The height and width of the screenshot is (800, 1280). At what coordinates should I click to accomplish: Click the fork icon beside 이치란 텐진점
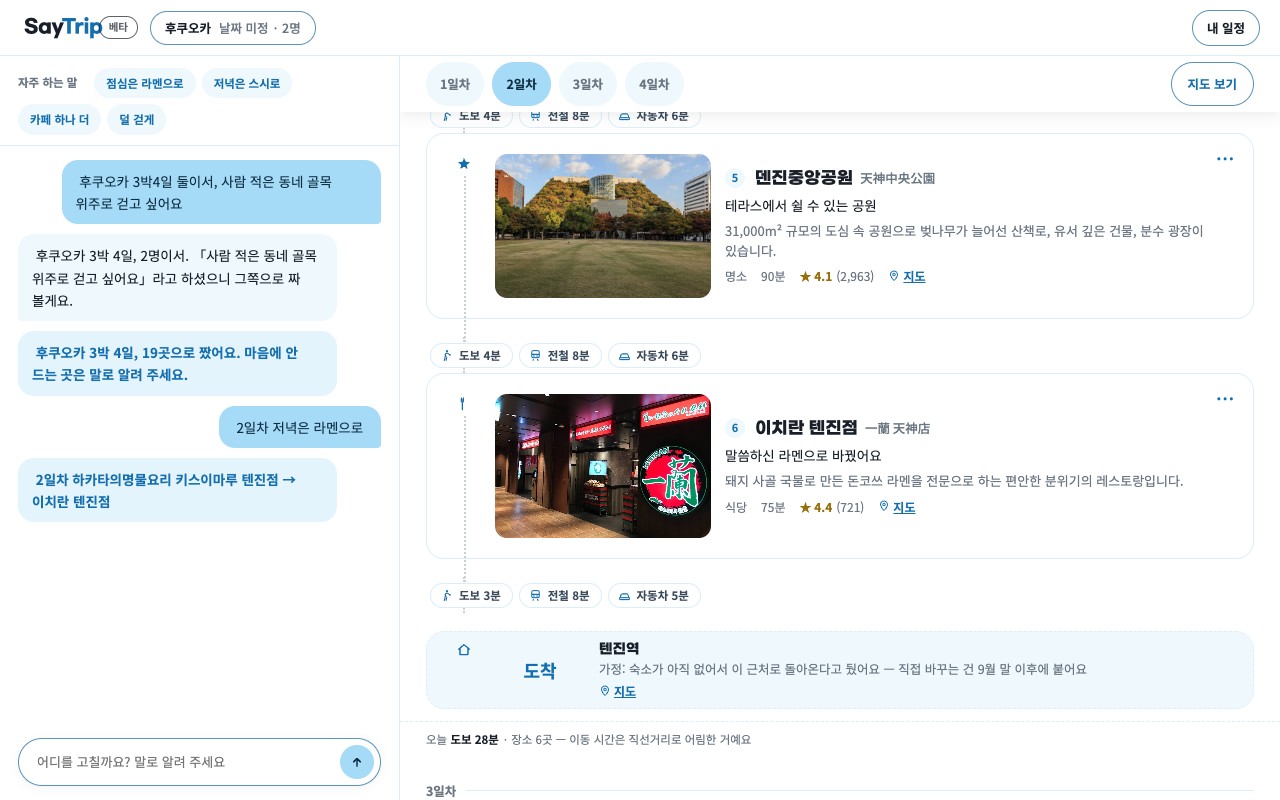coord(463,404)
